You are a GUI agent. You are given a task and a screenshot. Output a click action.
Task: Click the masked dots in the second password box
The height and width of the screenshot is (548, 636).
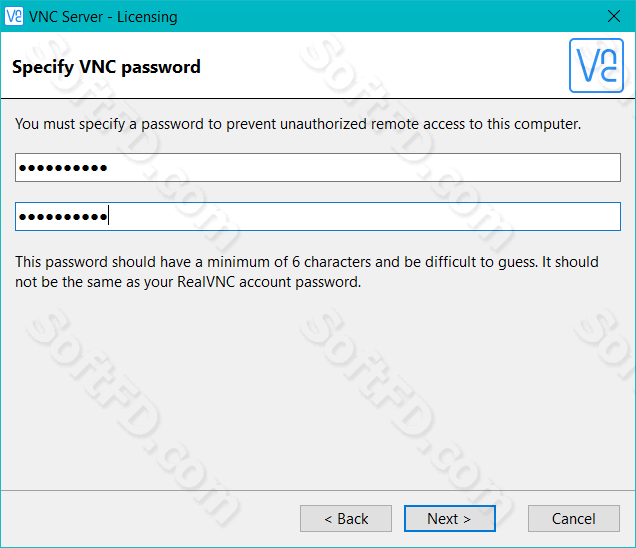tap(63, 217)
